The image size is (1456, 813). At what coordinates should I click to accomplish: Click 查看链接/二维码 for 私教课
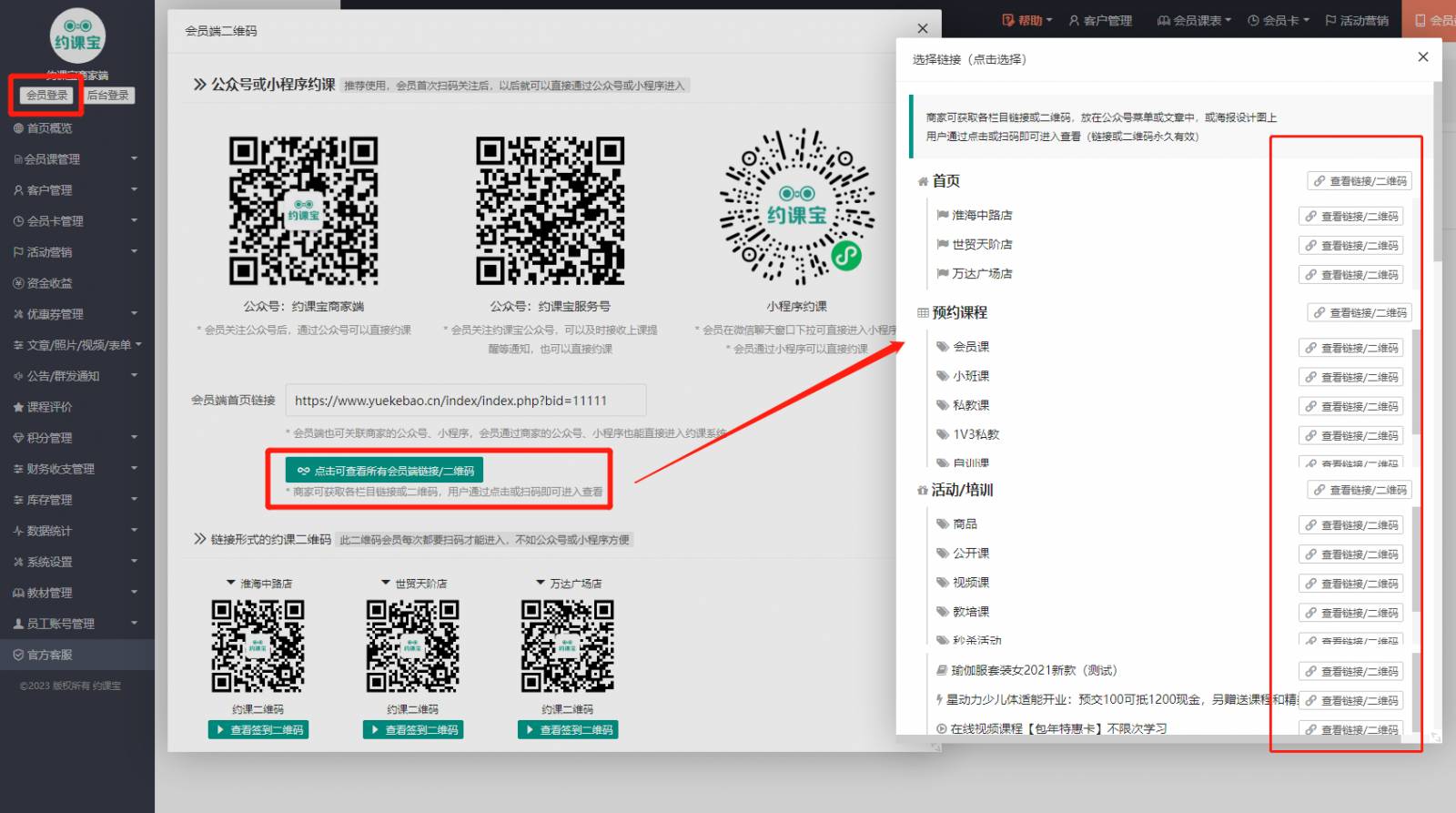click(1350, 406)
